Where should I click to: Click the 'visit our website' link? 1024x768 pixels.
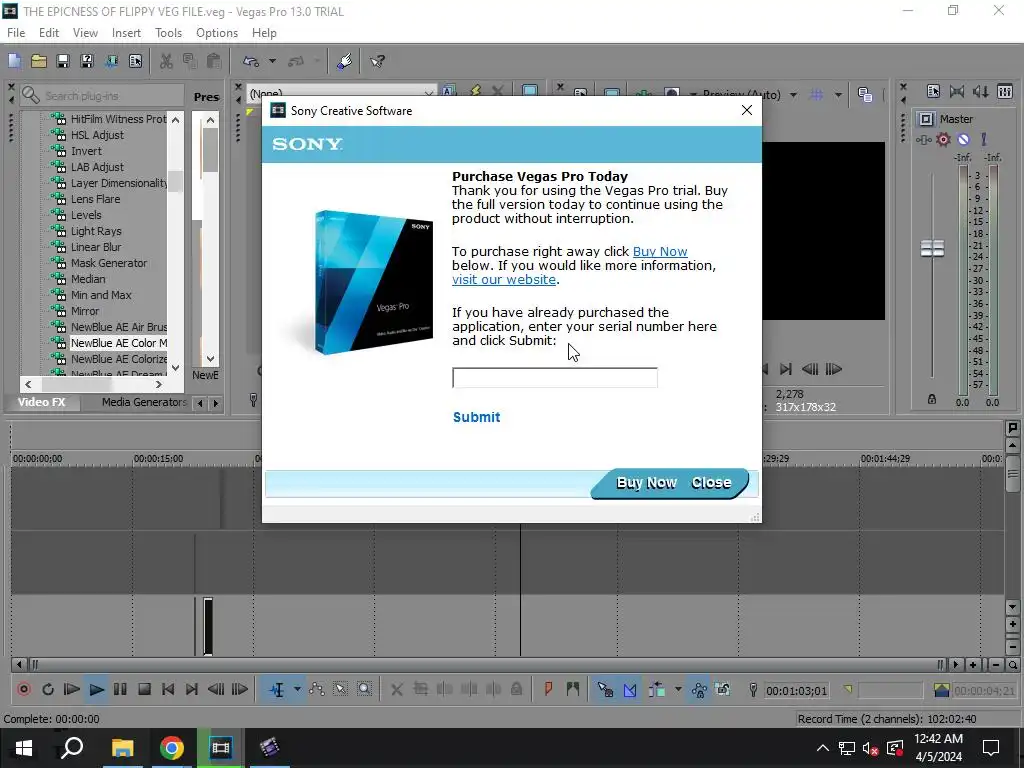(x=504, y=280)
